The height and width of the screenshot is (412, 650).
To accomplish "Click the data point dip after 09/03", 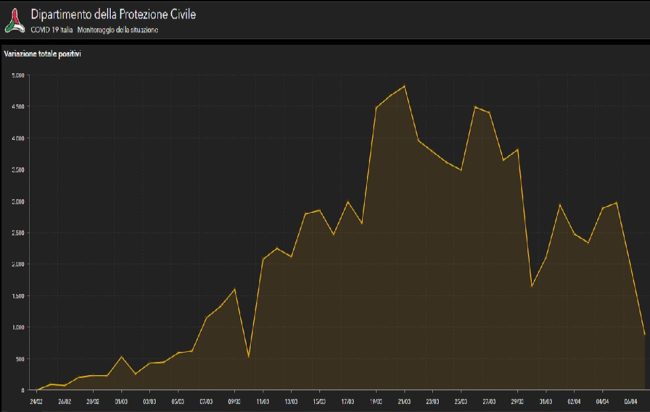I will pos(249,356).
